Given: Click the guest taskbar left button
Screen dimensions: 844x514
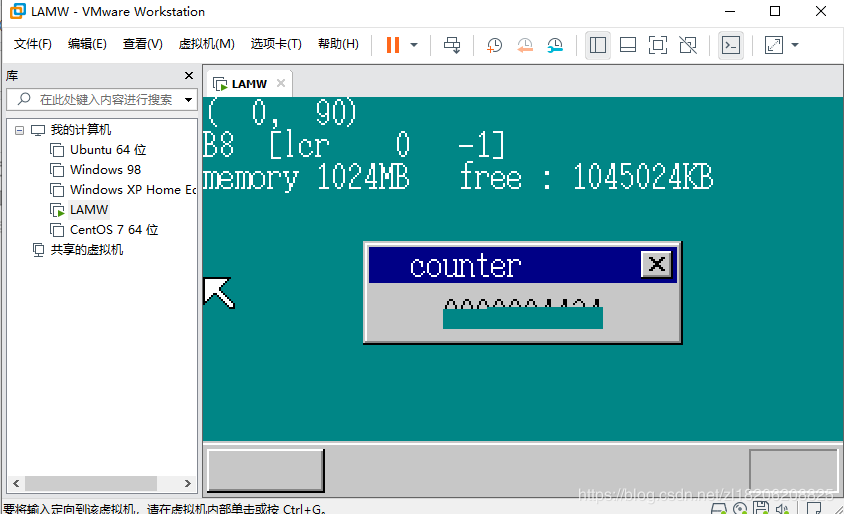Looking at the screenshot, I should 265,470.
